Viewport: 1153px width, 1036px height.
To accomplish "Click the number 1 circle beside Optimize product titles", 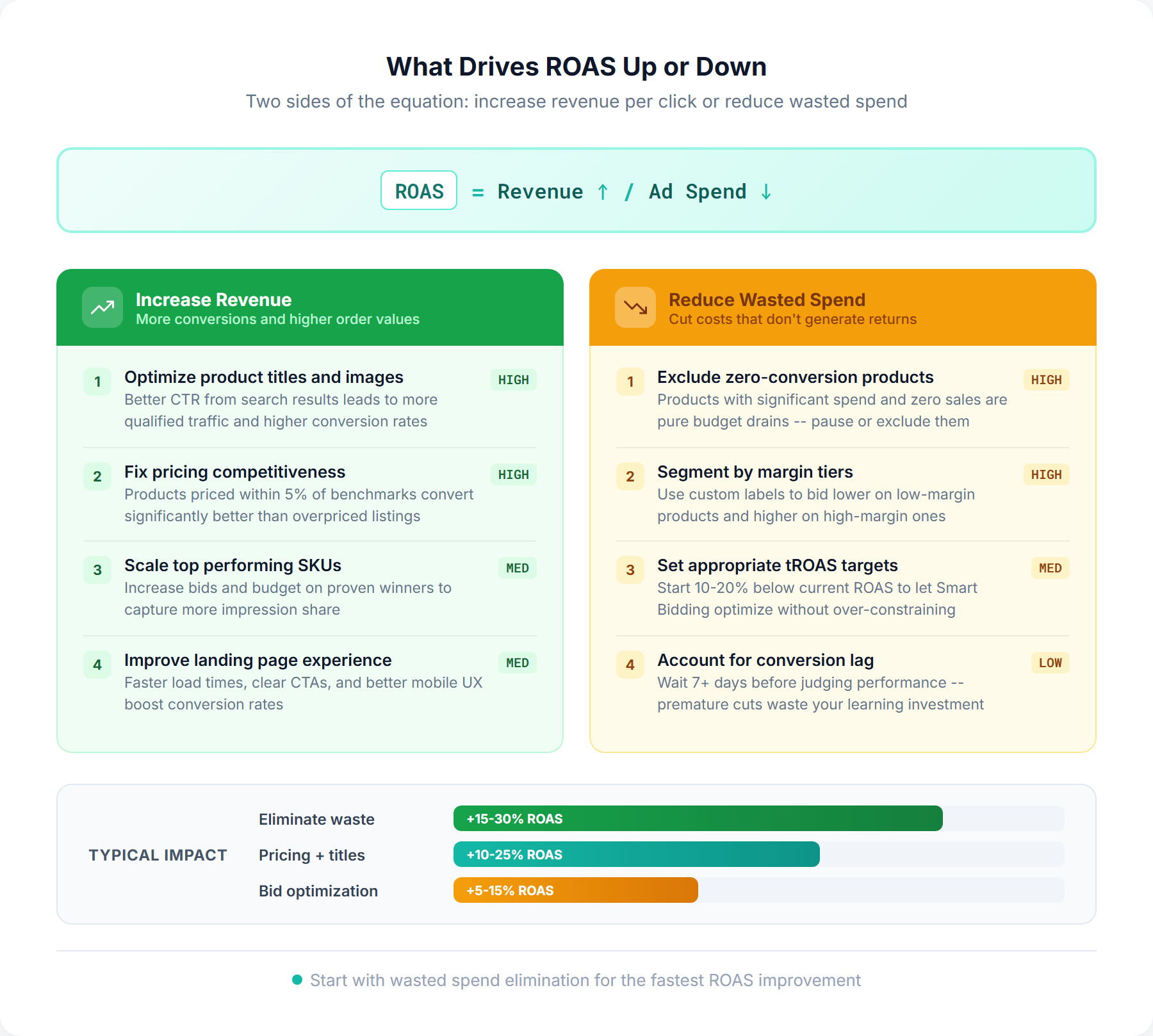I will (97, 382).
